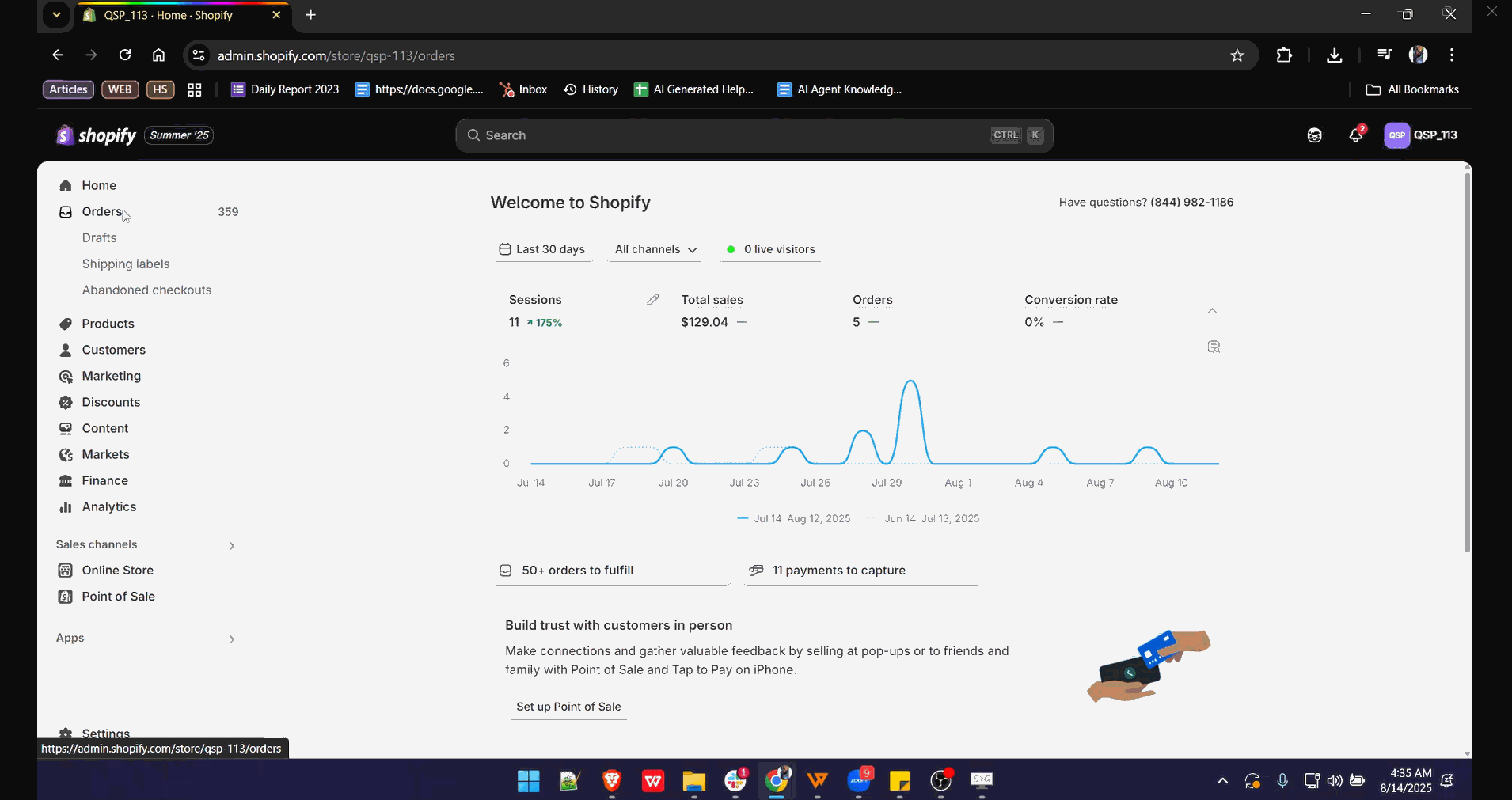Image resolution: width=1512 pixels, height=800 pixels.
Task: Collapse the metrics chart with chevron
Action: coord(1212,311)
